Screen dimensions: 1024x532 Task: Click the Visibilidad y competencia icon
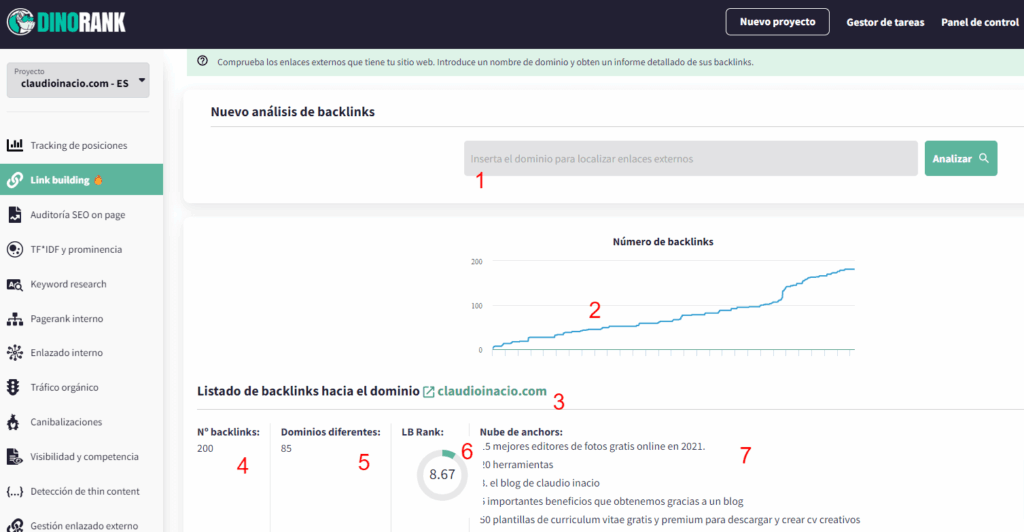tap(14, 456)
